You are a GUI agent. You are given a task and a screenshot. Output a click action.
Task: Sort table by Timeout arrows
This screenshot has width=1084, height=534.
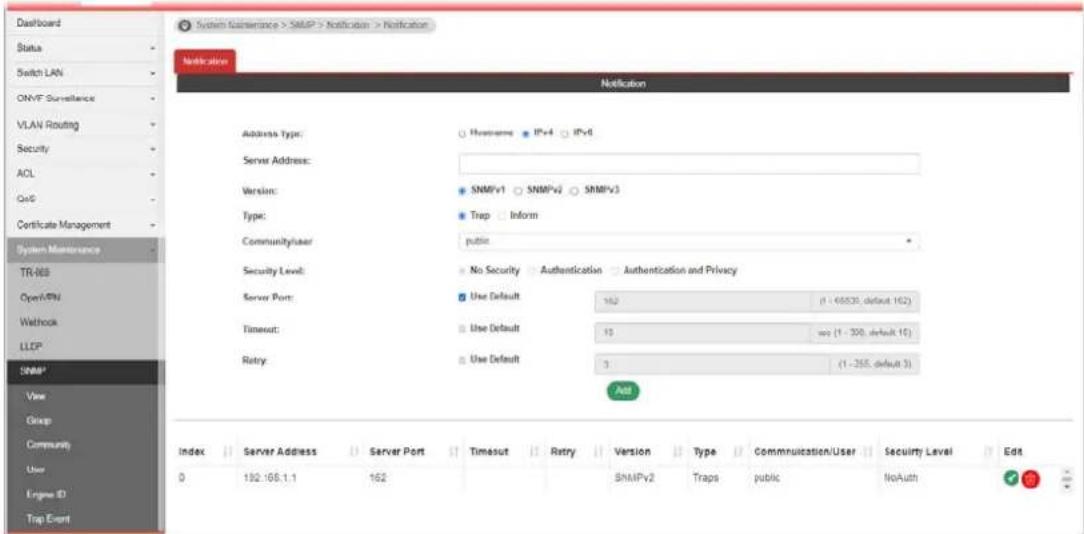point(534,452)
